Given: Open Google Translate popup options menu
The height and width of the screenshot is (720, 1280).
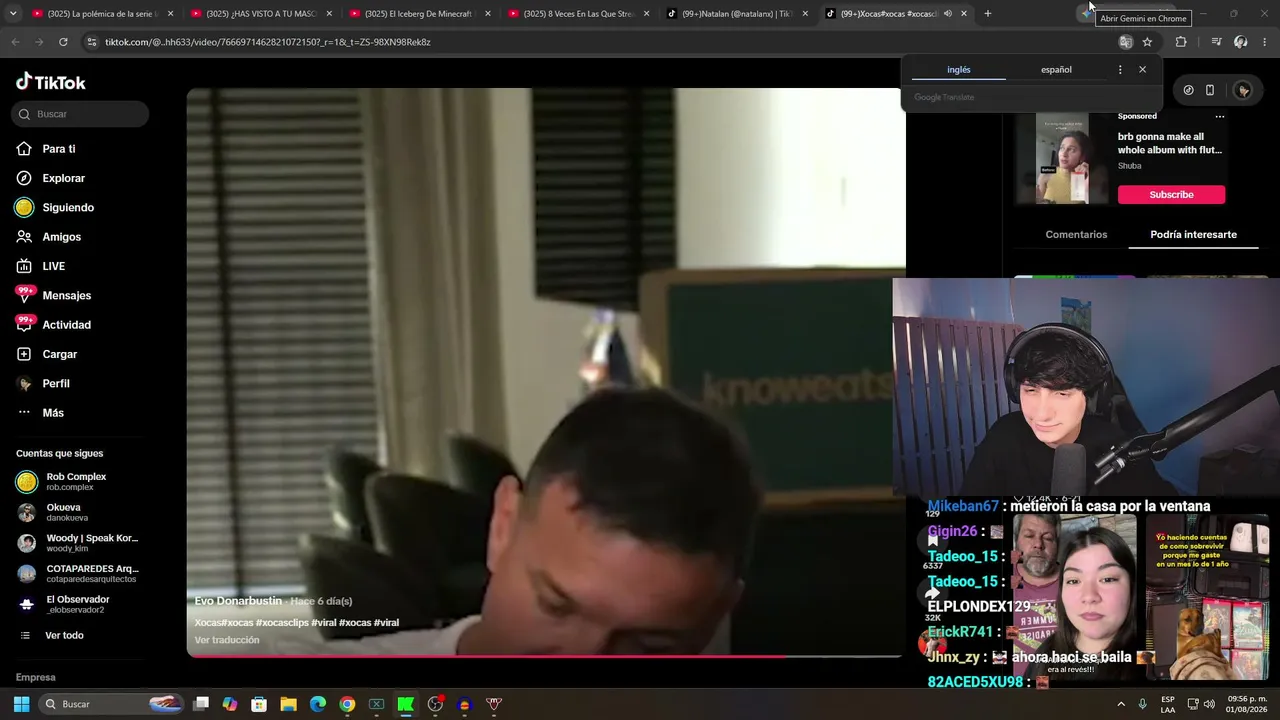Looking at the screenshot, I should (x=1120, y=70).
